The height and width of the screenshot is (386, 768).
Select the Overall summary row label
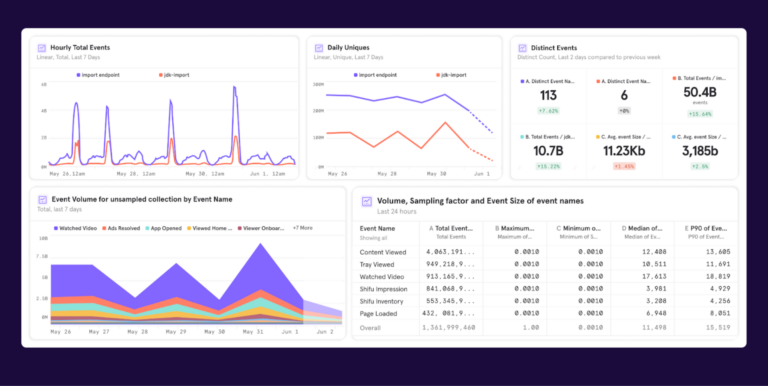click(370, 328)
